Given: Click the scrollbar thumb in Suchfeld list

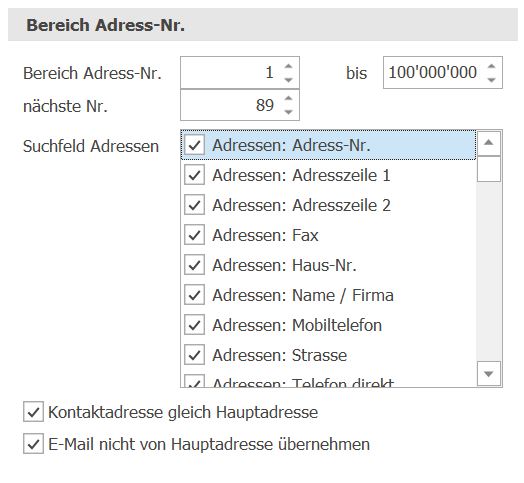Looking at the screenshot, I should 489,169.
